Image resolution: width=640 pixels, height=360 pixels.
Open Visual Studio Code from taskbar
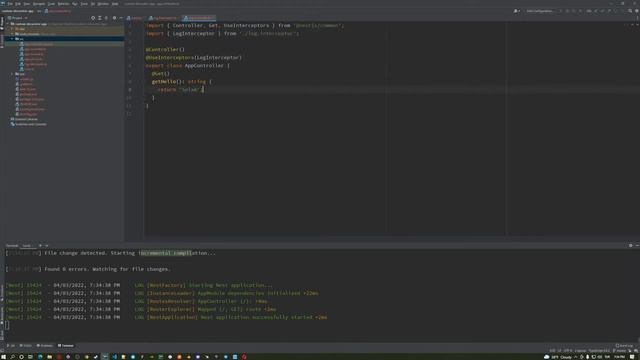pos(114,357)
